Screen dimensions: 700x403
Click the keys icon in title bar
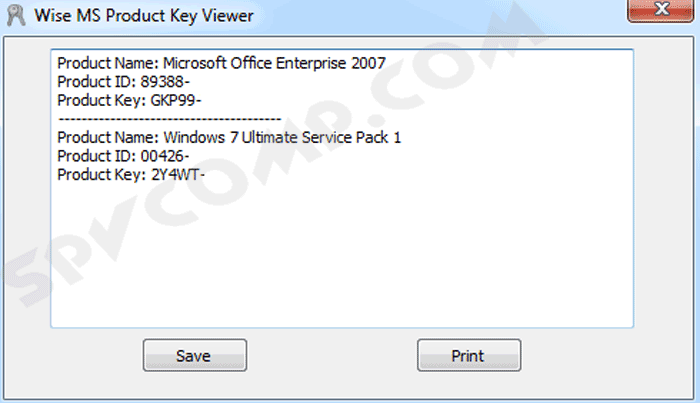(16, 15)
